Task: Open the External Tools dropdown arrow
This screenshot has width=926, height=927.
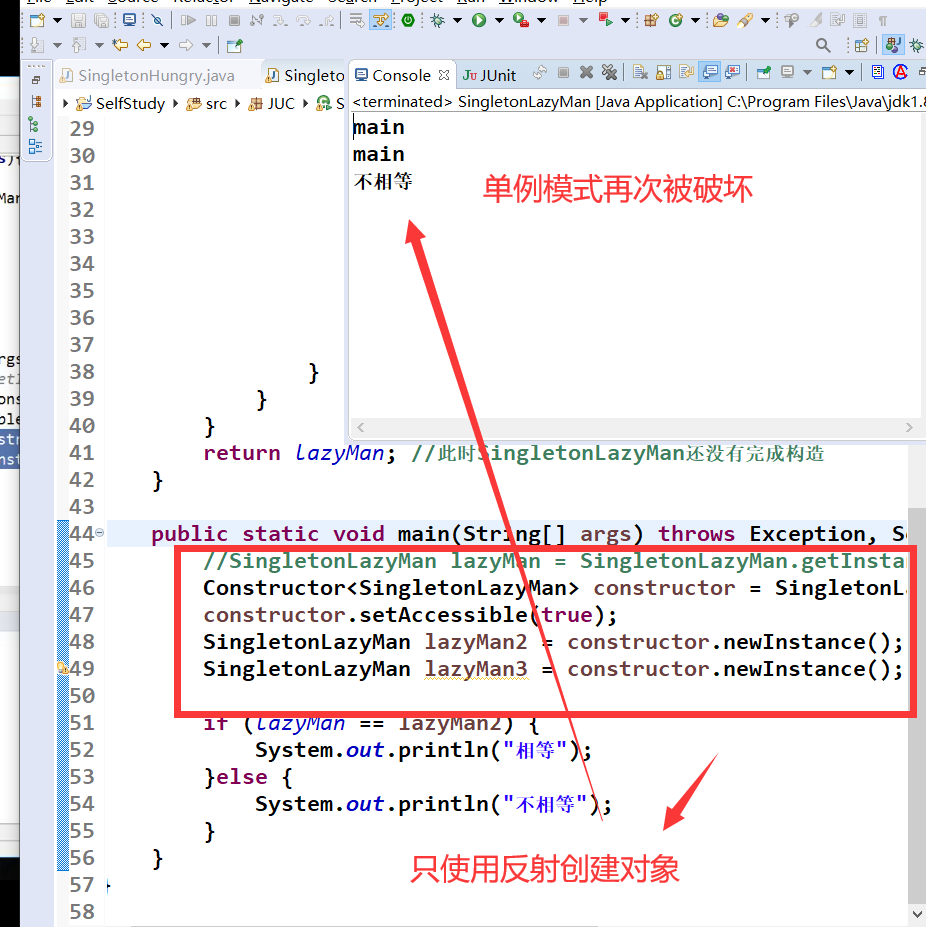Action: pyautogui.click(x=541, y=21)
